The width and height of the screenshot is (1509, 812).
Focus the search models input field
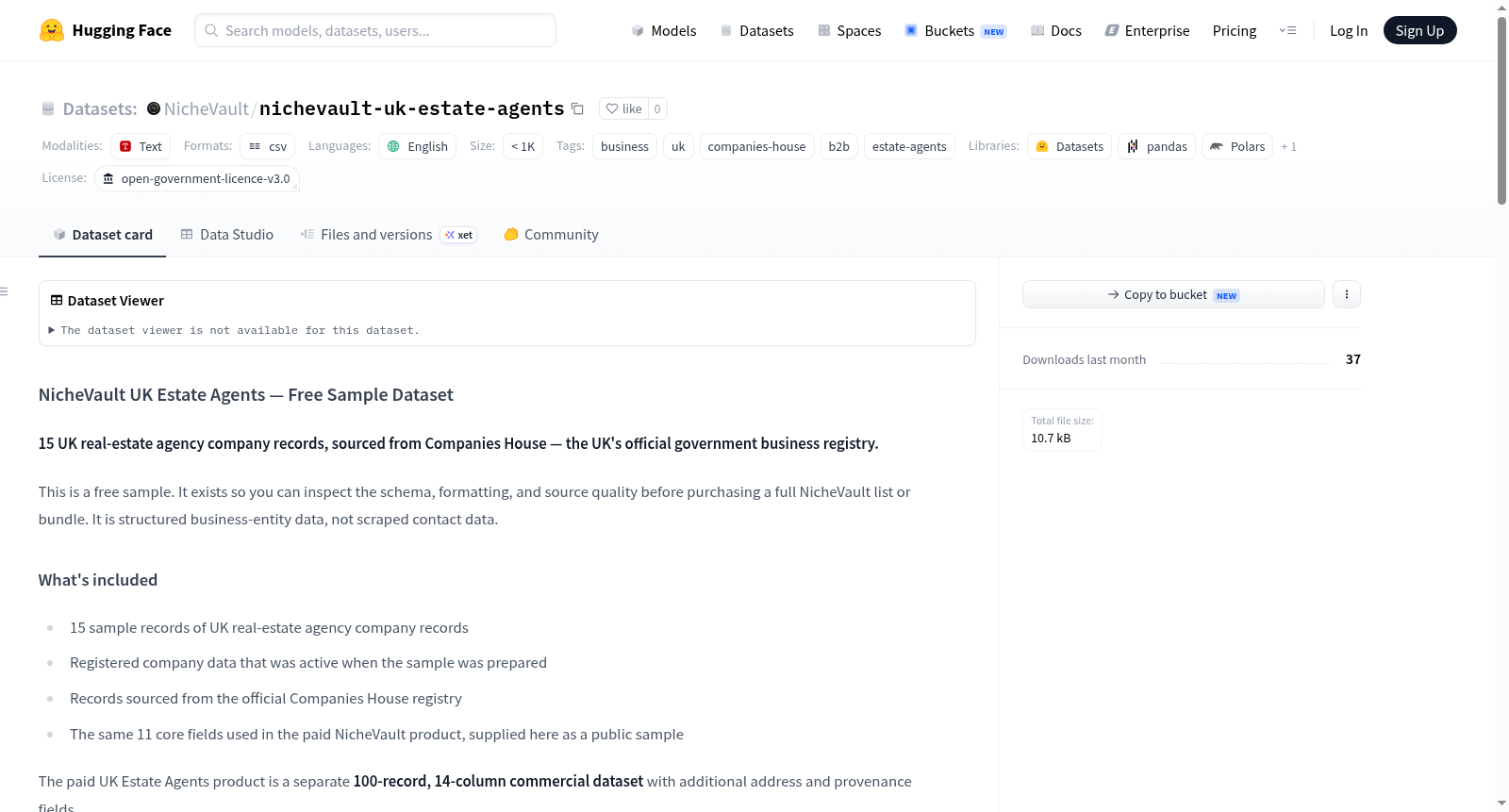[375, 30]
